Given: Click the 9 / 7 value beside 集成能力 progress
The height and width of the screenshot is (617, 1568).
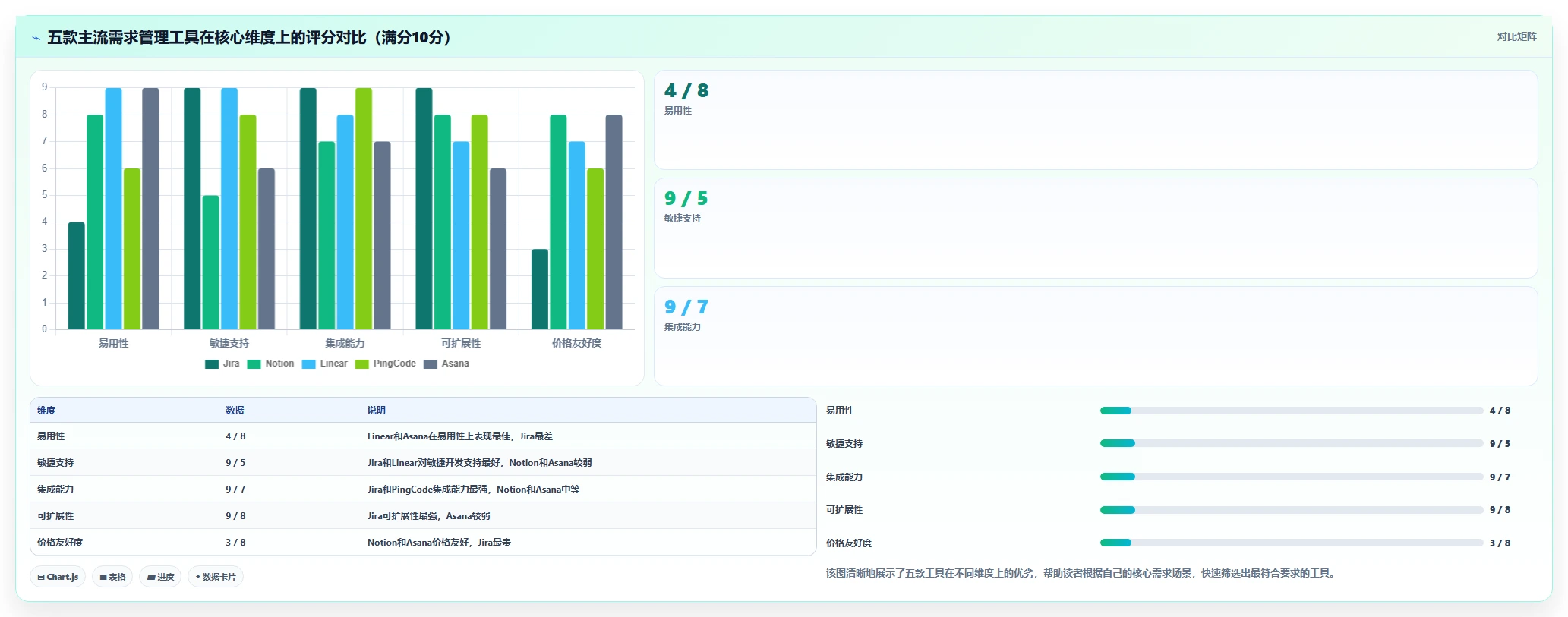Looking at the screenshot, I should click(x=1500, y=477).
